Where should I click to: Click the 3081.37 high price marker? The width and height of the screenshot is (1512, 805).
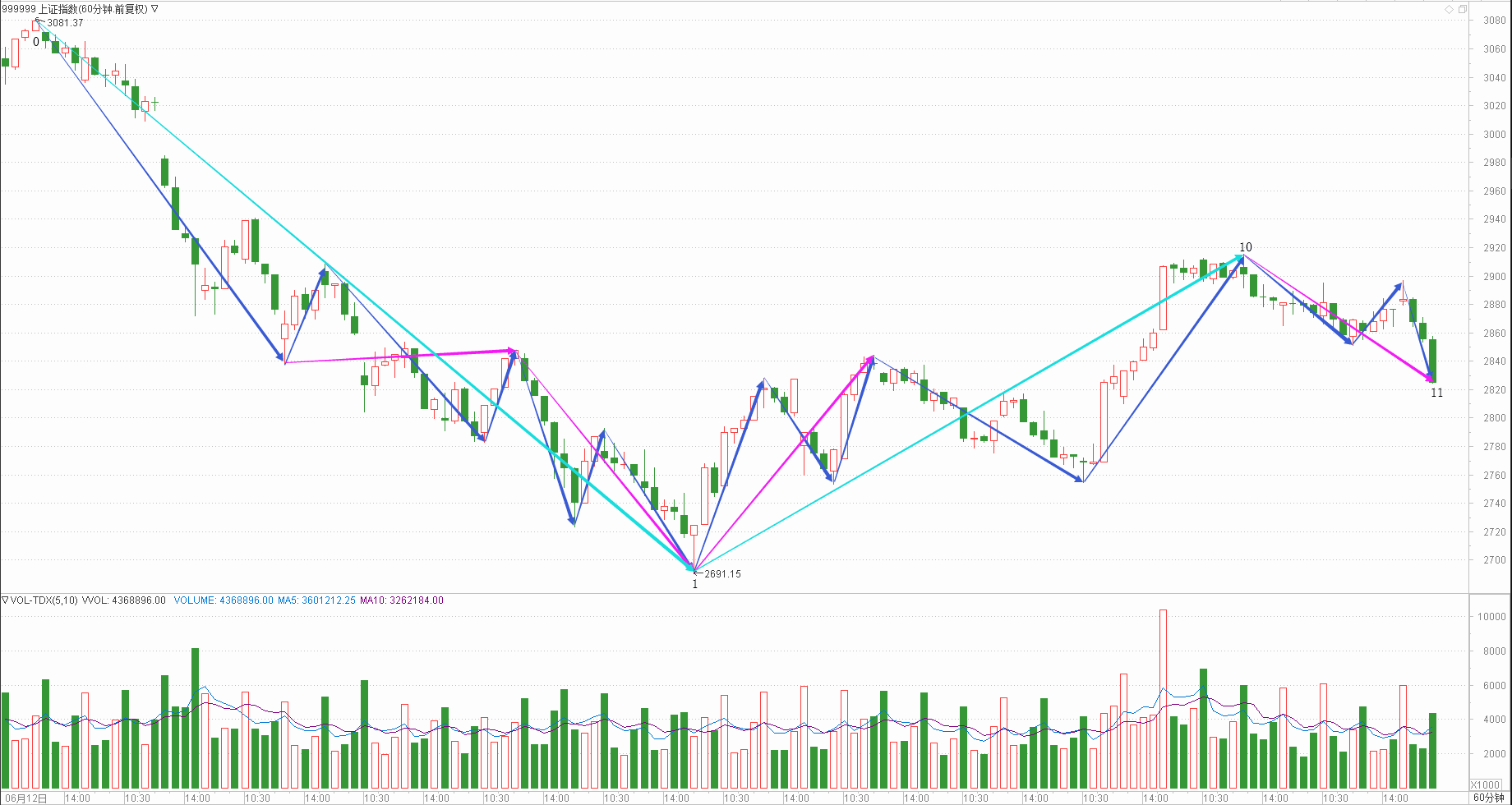pos(65,23)
